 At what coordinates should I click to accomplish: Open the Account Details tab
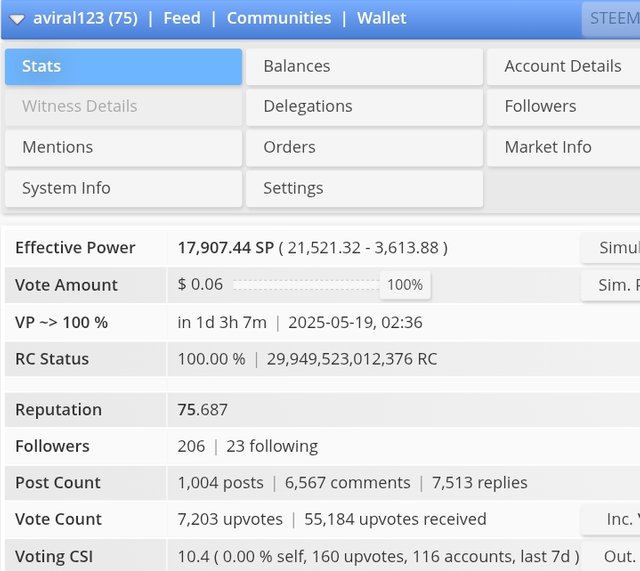click(x=563, y=67)
